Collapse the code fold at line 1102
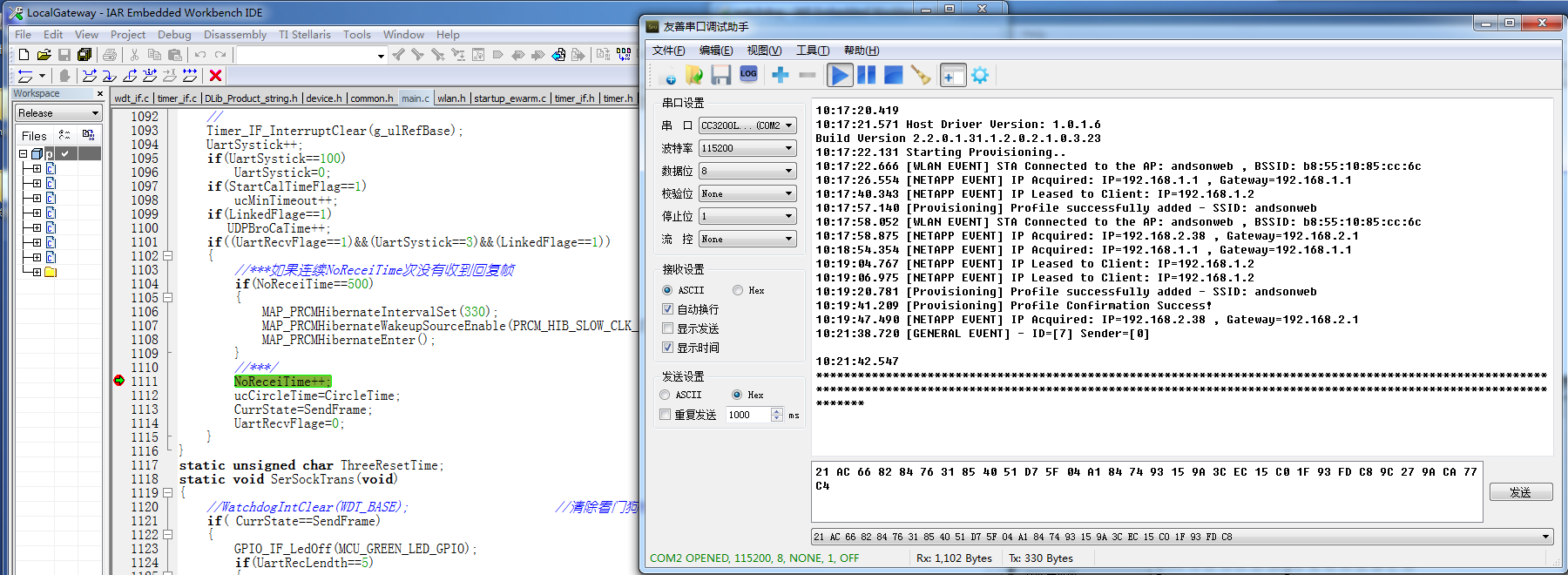Screen dimensions: 1568x575 (167, 256)
